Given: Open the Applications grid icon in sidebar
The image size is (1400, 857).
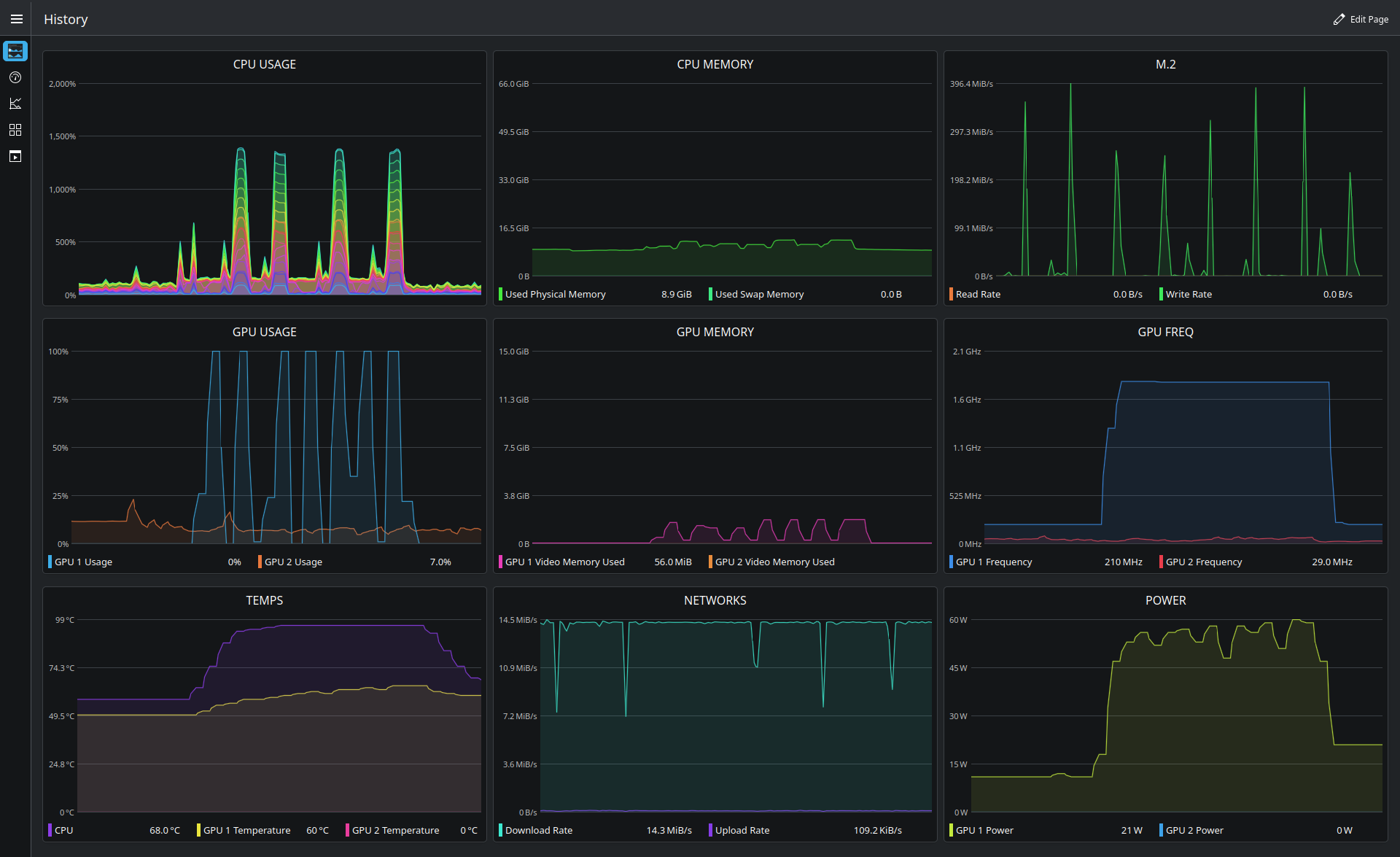Looking at the screenshot, I should point(15,130).
